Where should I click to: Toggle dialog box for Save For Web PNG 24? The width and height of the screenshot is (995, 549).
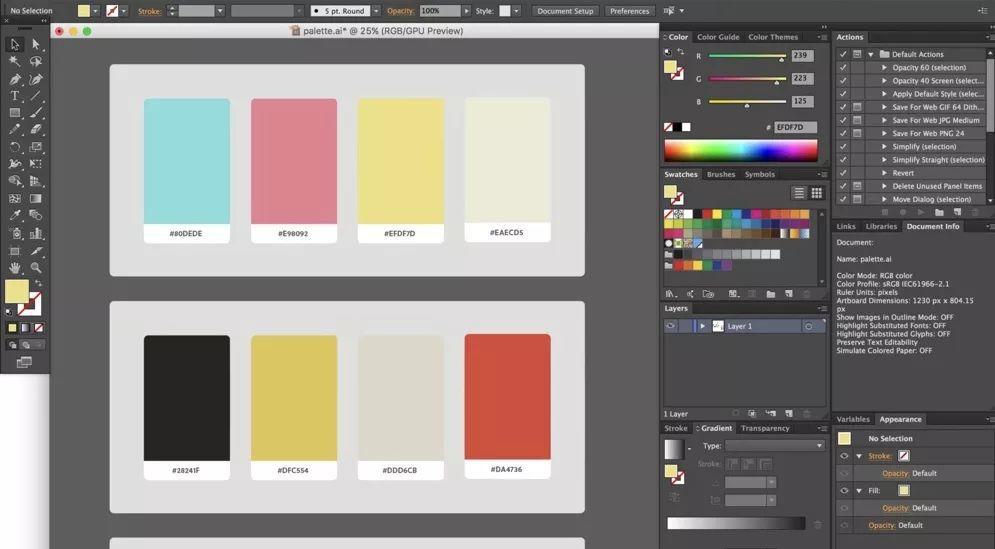857,133
